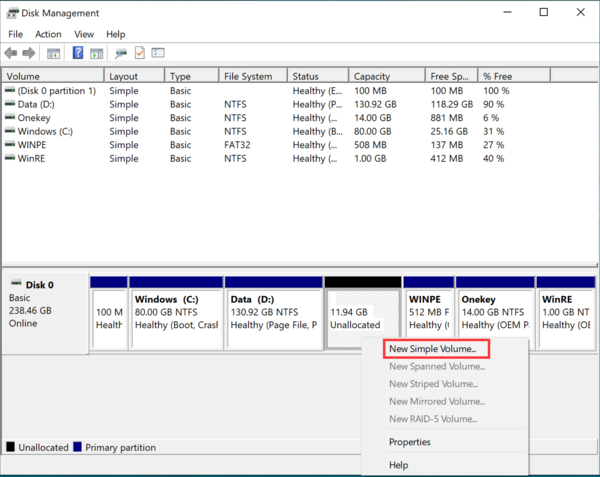The height and width of the screenshot is (477, 600).
Task: Click Show/Hide Console Tree toolbar icon
Action: click(54, 53)
